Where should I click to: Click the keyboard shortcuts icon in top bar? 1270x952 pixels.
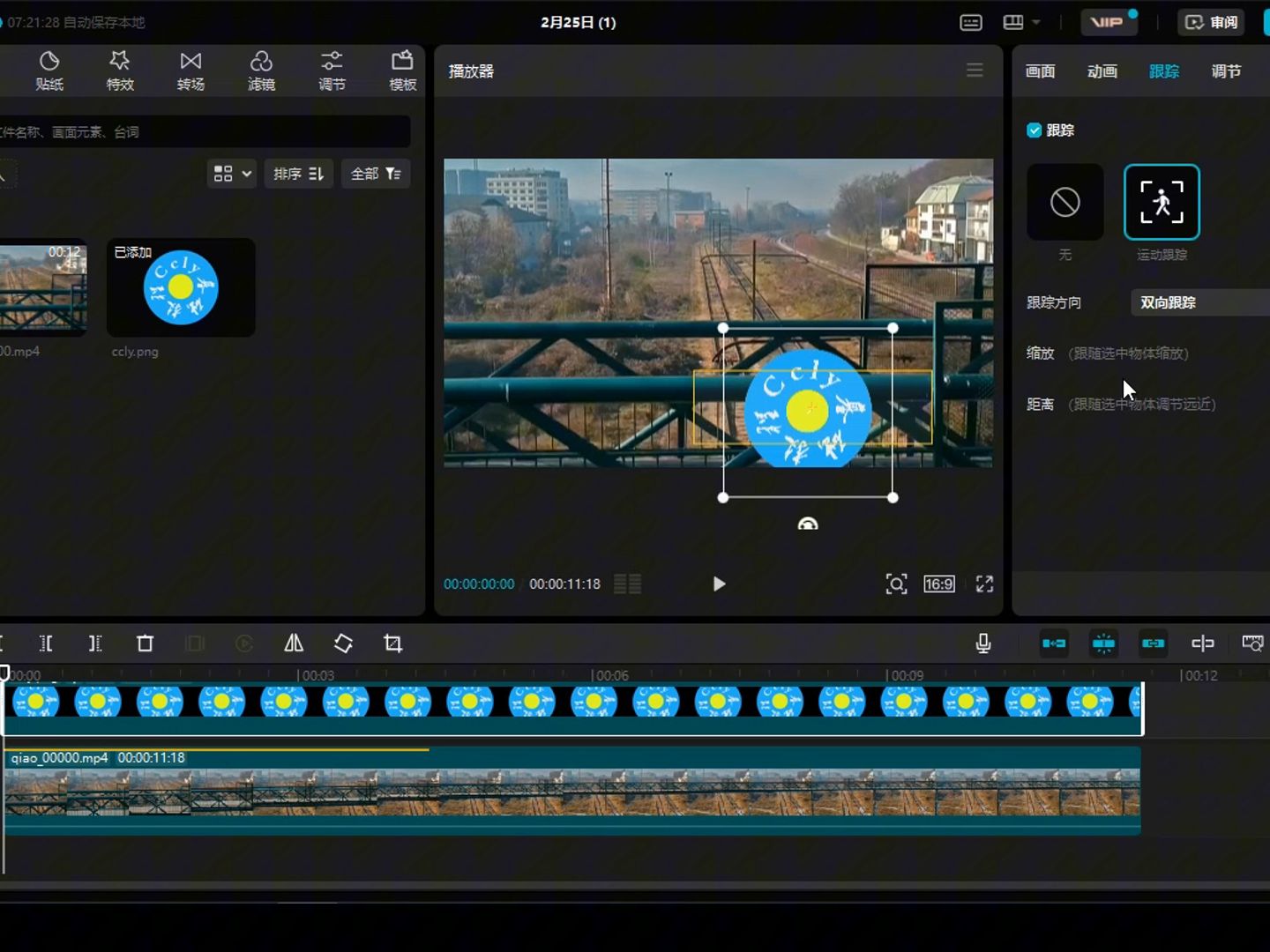click(971, 22)
